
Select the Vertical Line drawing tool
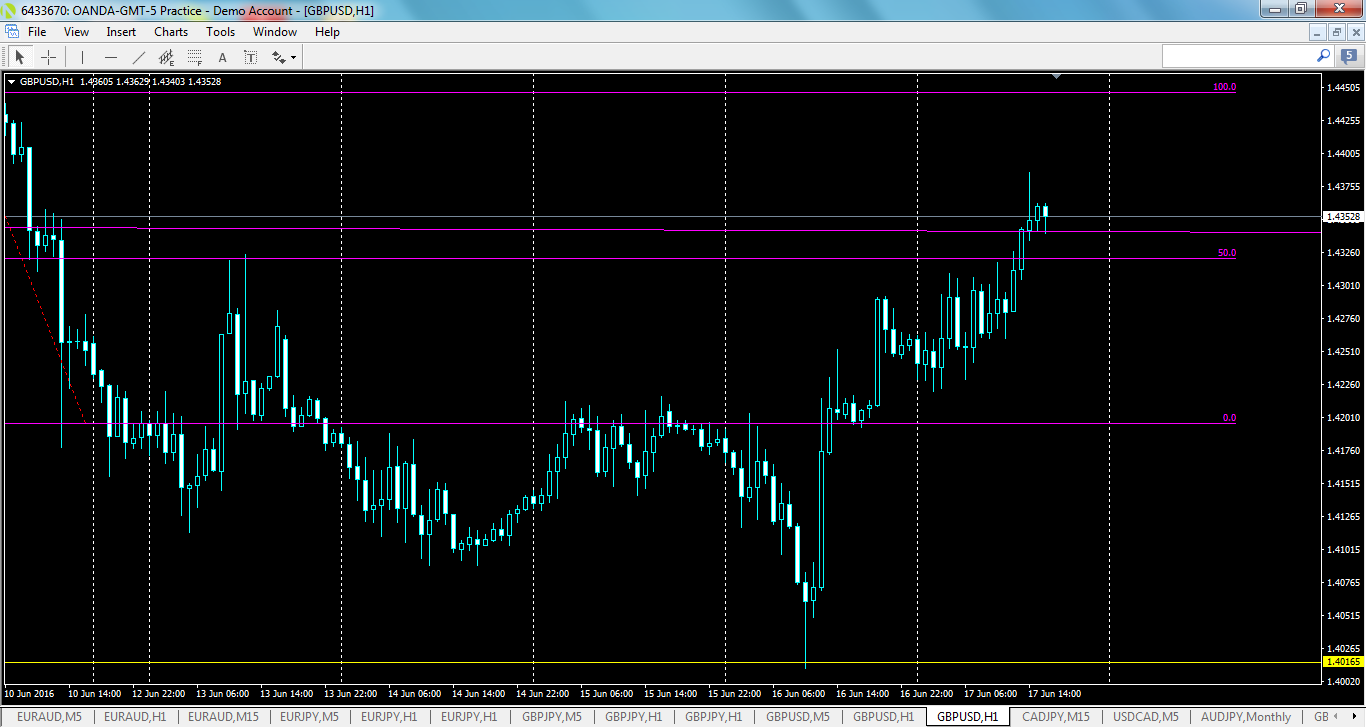[x=82, y=57]
